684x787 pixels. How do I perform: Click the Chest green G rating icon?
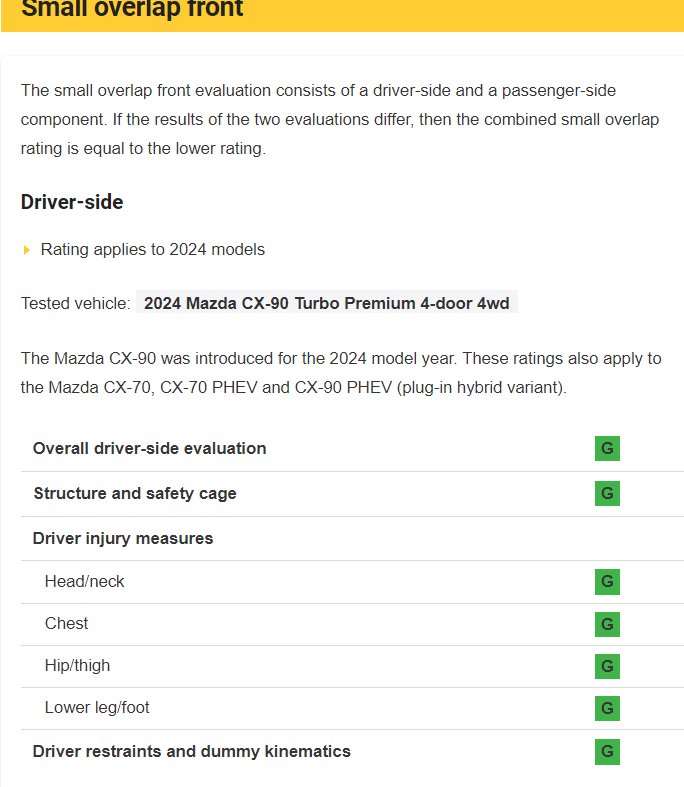[607, 624]
